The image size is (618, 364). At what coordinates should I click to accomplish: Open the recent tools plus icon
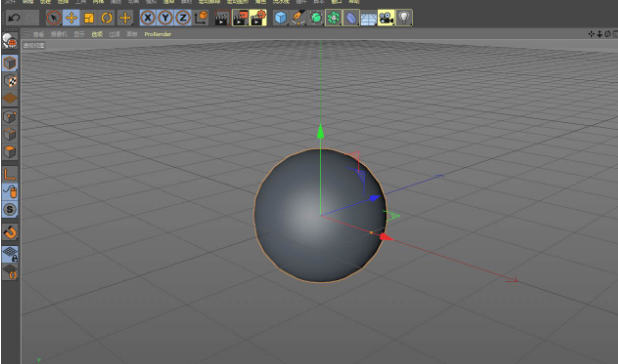click(125, 18)
